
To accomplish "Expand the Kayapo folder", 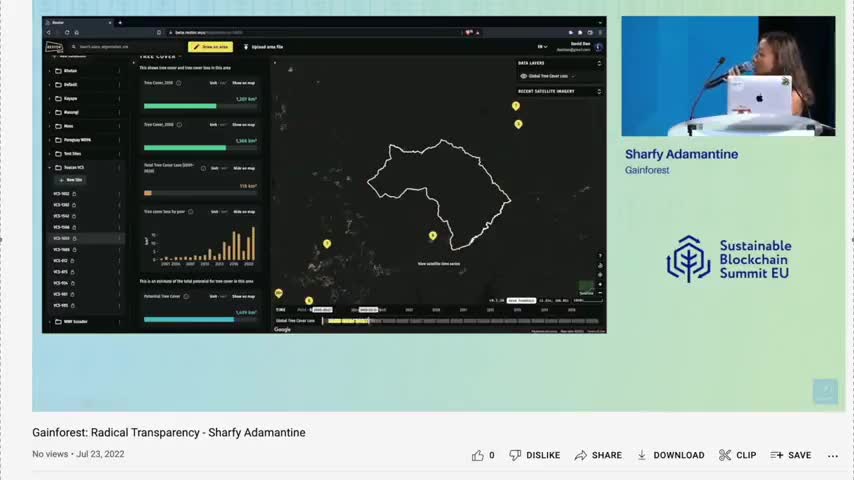I will click(50, 99).
